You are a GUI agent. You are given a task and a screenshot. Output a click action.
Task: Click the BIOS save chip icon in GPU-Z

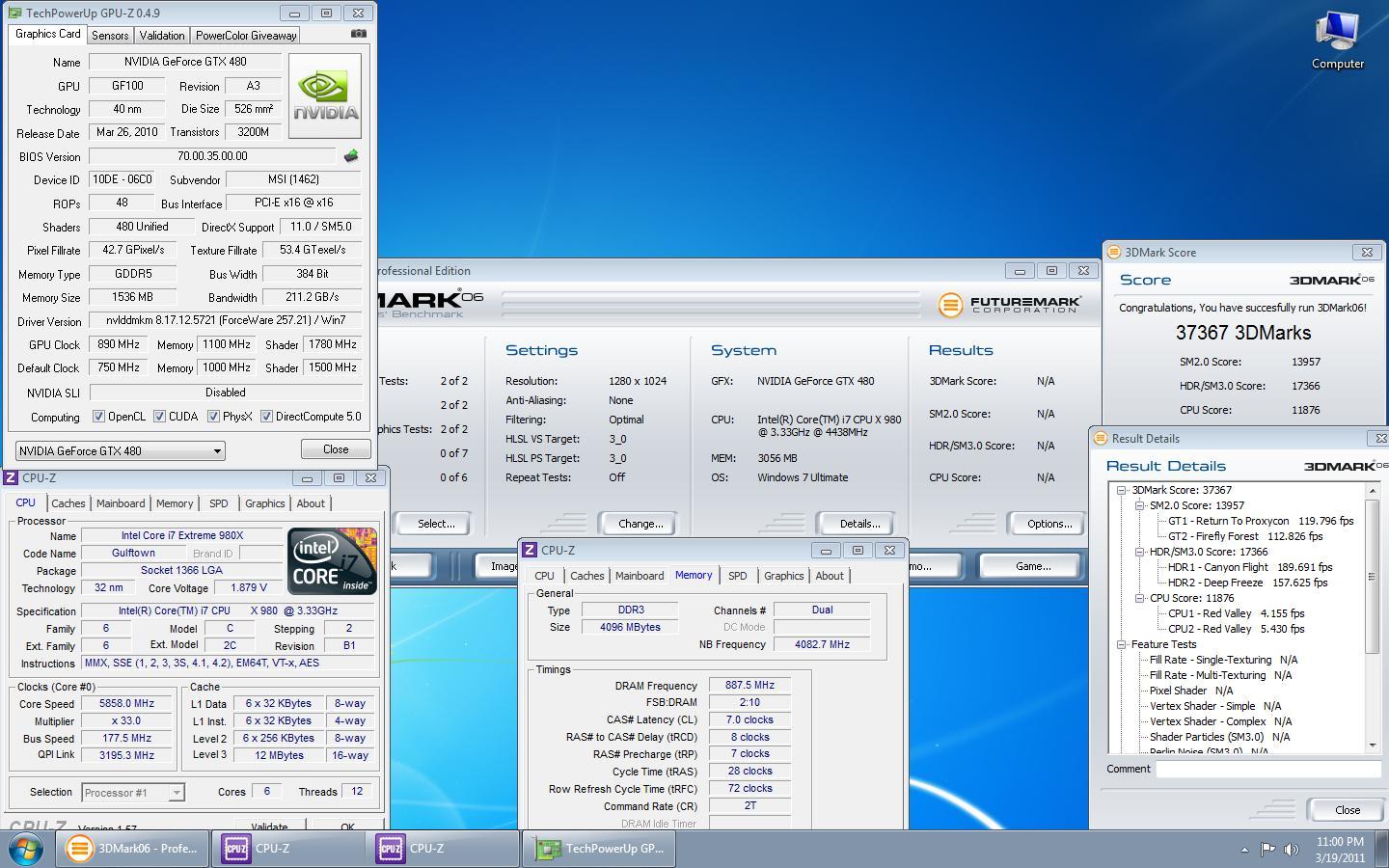(351, 155)
